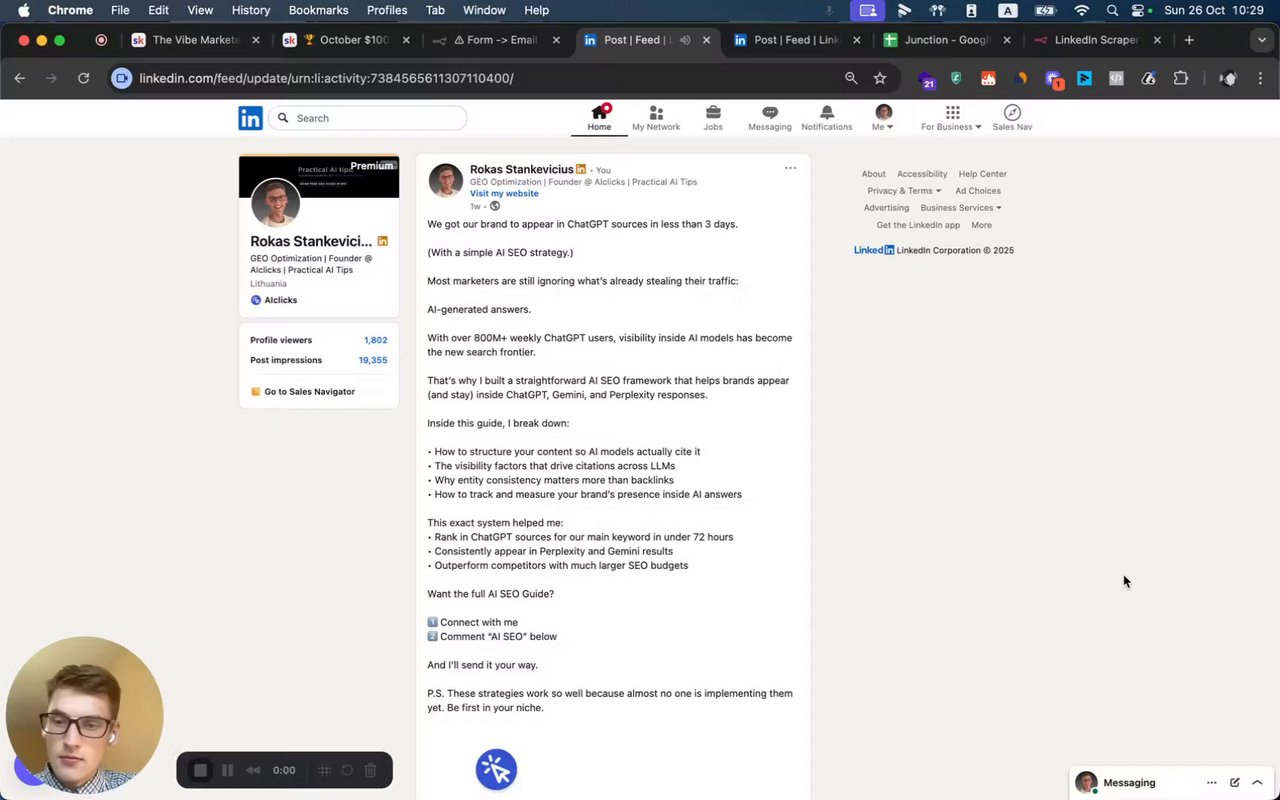Screen dimensions: 1280x800
Task: Open the Chrome File menu
Action: tap(120, 10)
